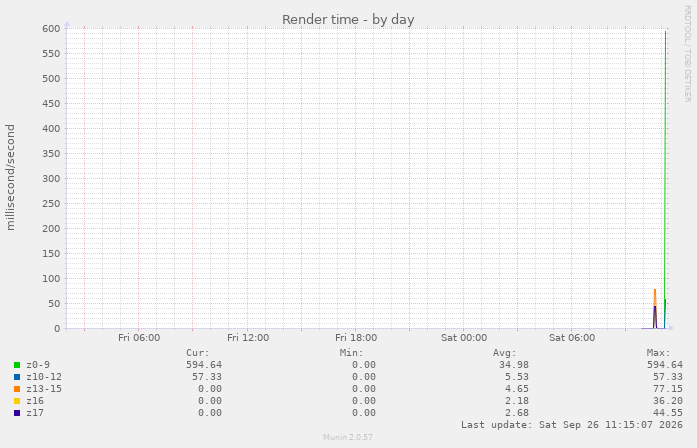Viewport: 697px width, 448px height.
Task: Click the dark purple z17 legend swatch
Action: click(x=17, y=413)
